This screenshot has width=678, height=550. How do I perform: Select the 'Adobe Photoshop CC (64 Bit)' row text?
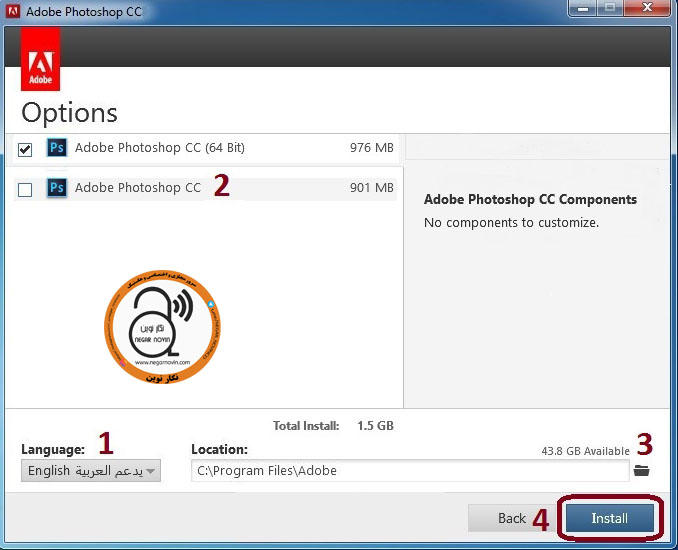pyautogui.click(x=160, y=148)
